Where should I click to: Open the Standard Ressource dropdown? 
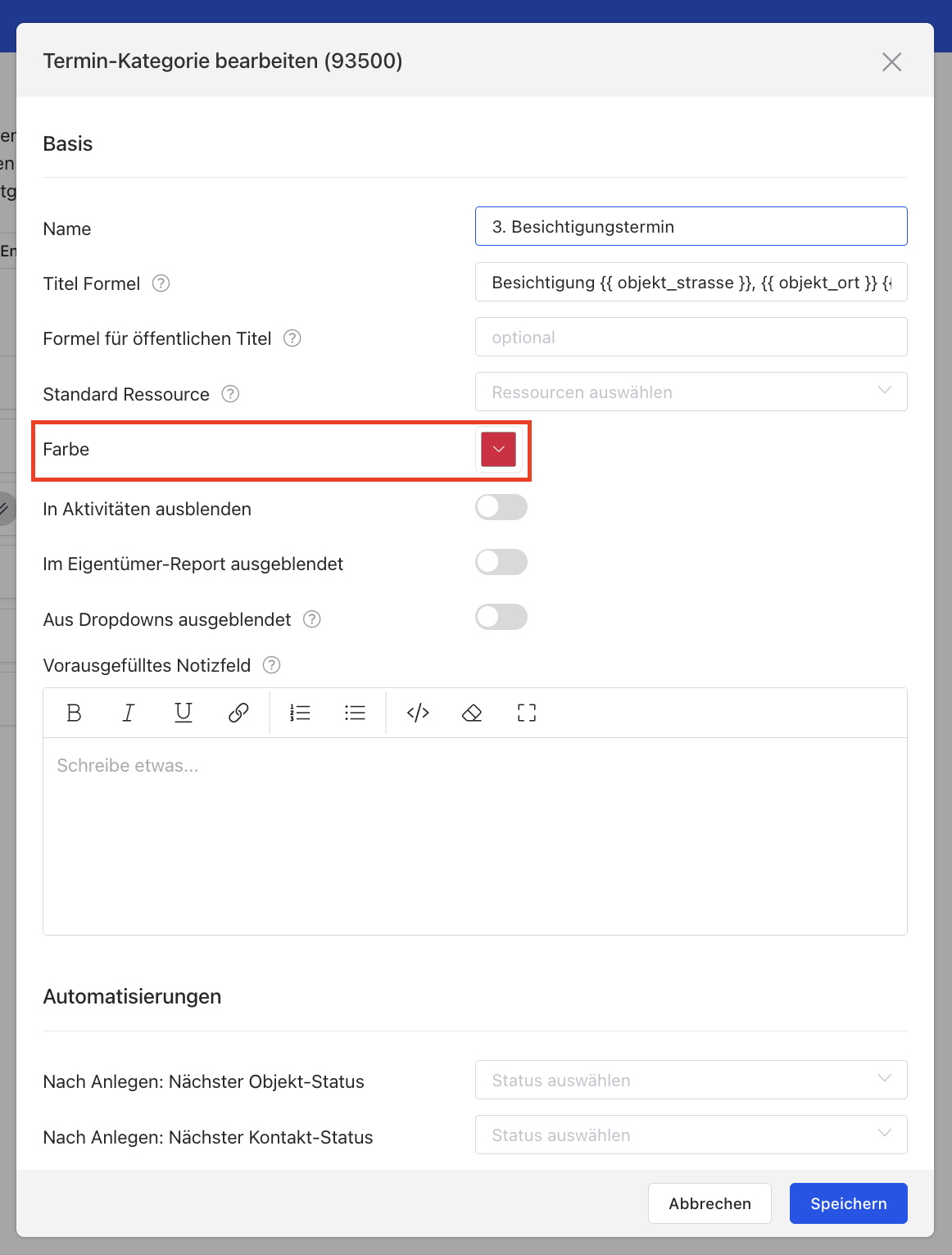(x=691, y=392)
